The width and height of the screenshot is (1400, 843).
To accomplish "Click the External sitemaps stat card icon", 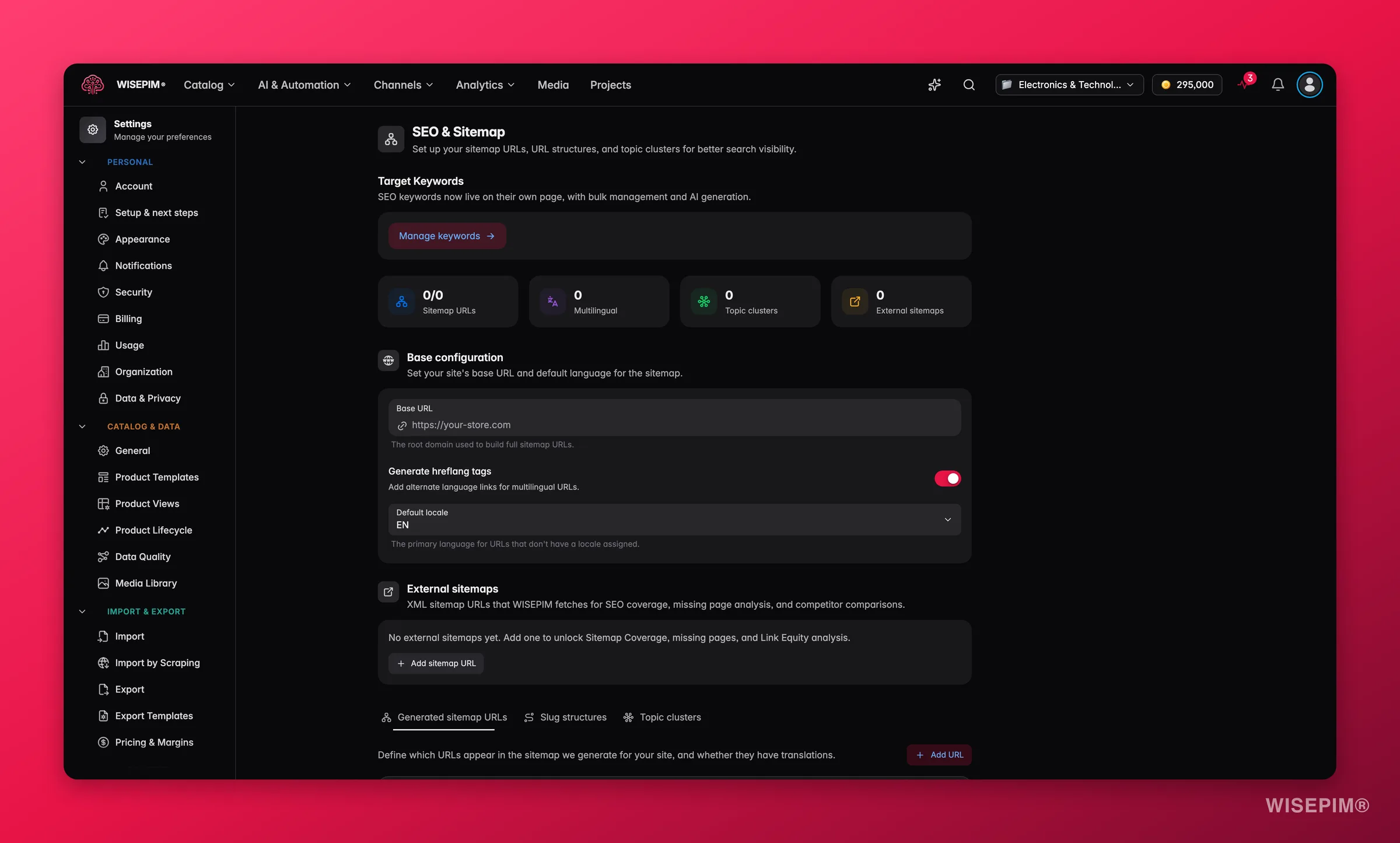I will (855, 302).
